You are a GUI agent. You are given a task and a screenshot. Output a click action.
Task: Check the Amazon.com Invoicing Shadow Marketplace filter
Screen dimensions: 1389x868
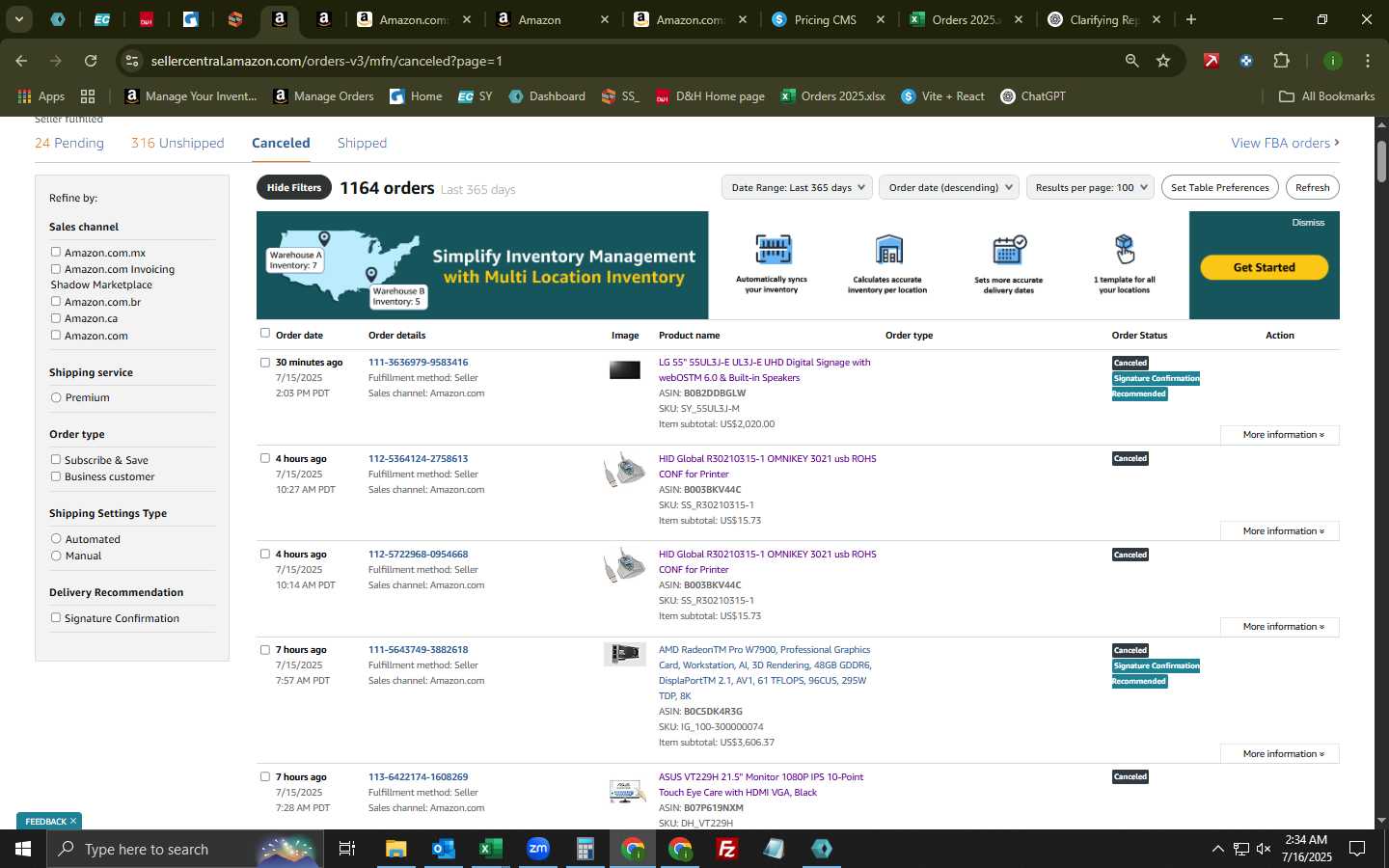[56, 269]
